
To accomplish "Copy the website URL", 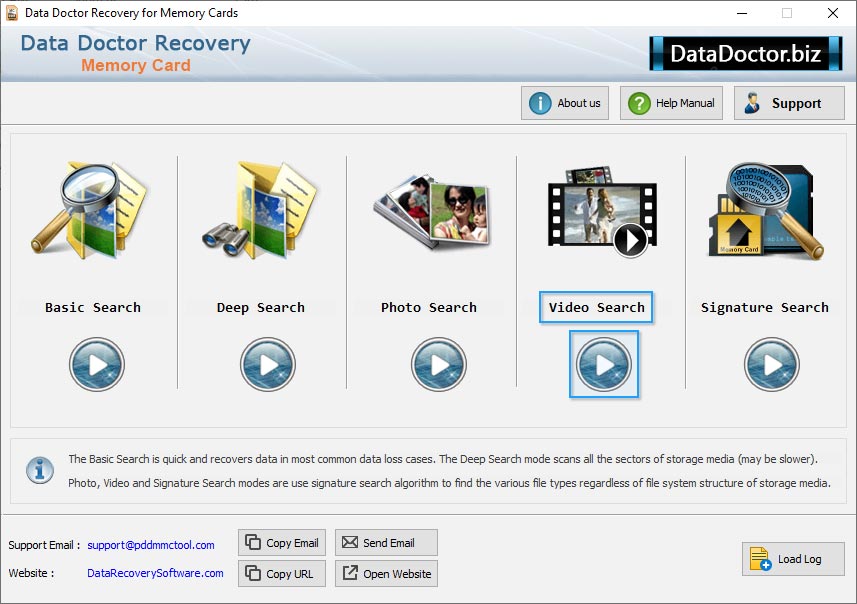I will 282,573.
